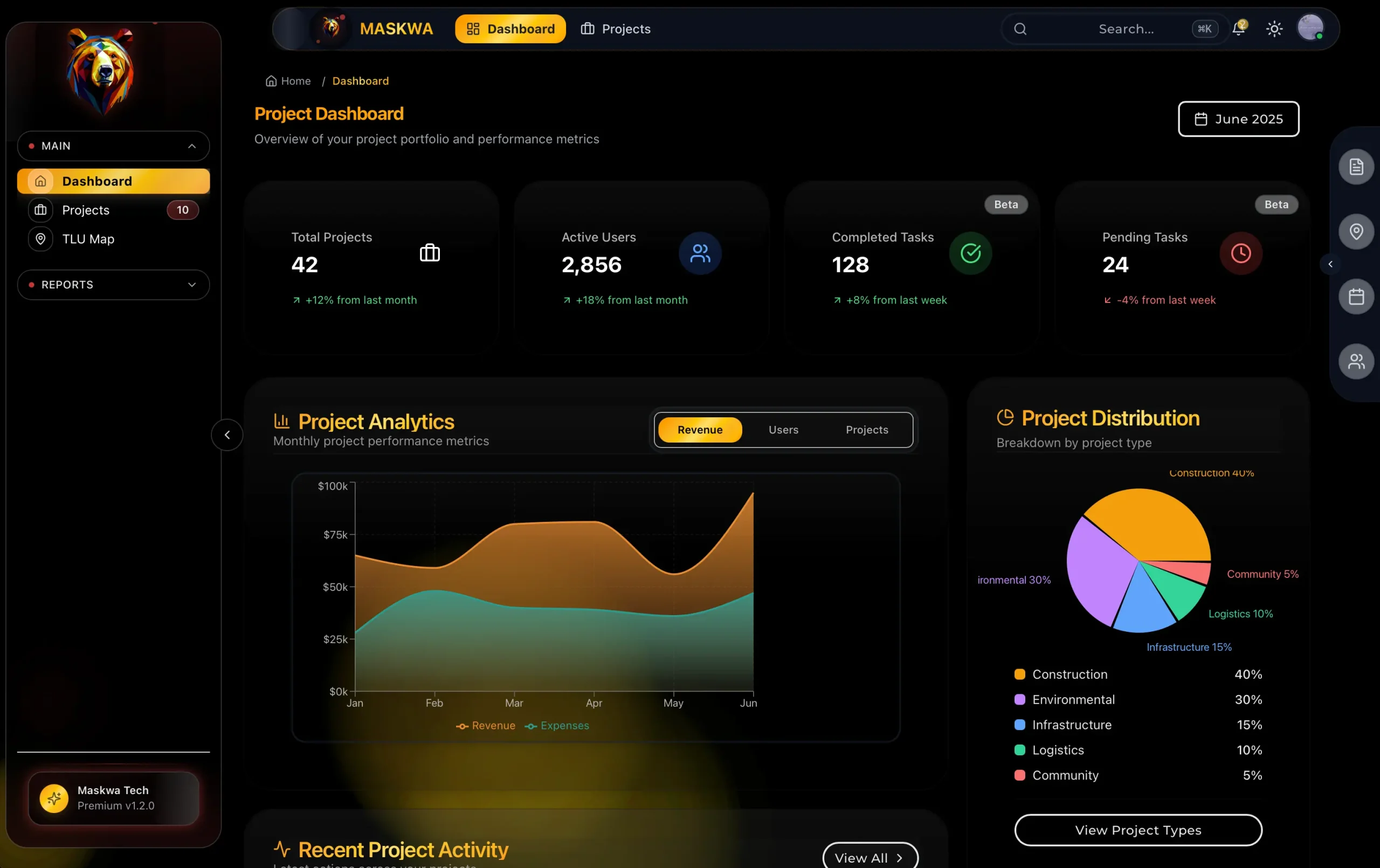1380x868 pixels.
Task: Switch chart to Projects tab
Action: click(x=866, y=429)
